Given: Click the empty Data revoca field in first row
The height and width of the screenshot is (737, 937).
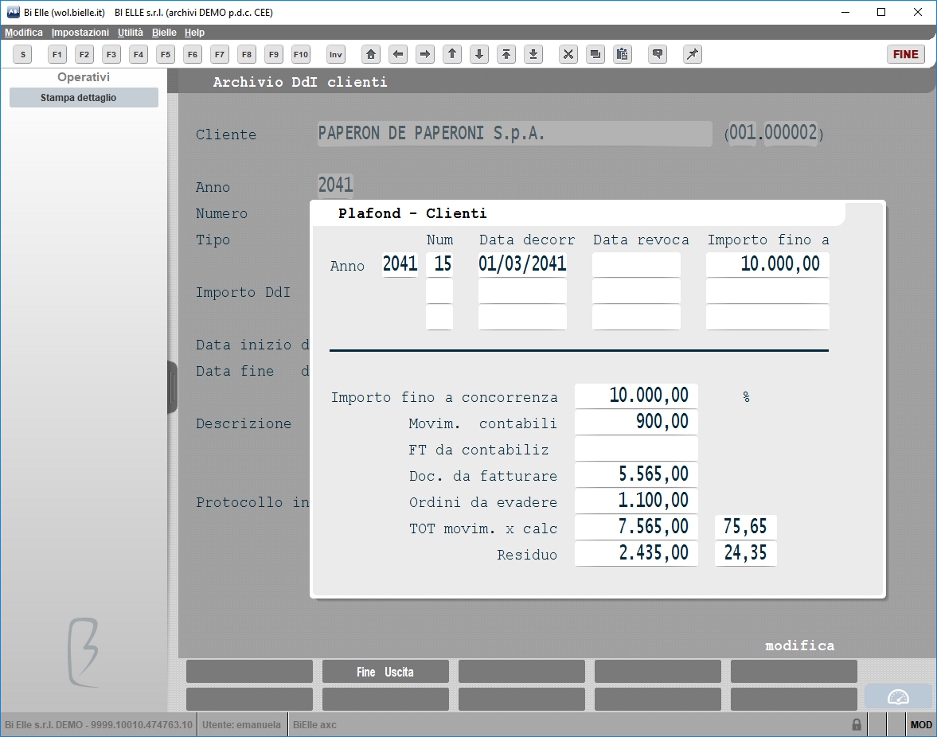Looking at the screenshot, I should coord(636,264).
